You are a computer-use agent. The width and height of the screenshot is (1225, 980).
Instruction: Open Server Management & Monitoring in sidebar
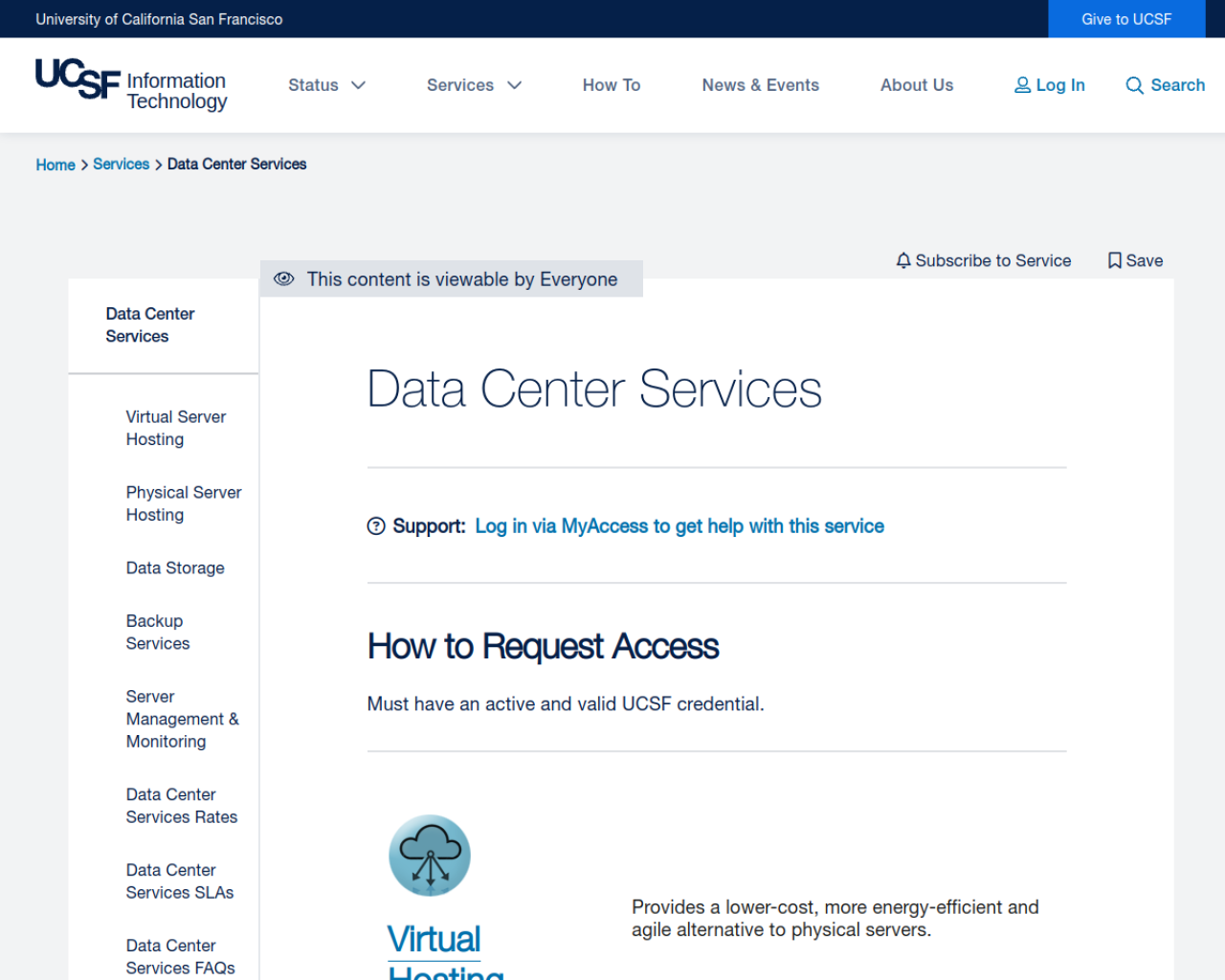click(183, 719)
